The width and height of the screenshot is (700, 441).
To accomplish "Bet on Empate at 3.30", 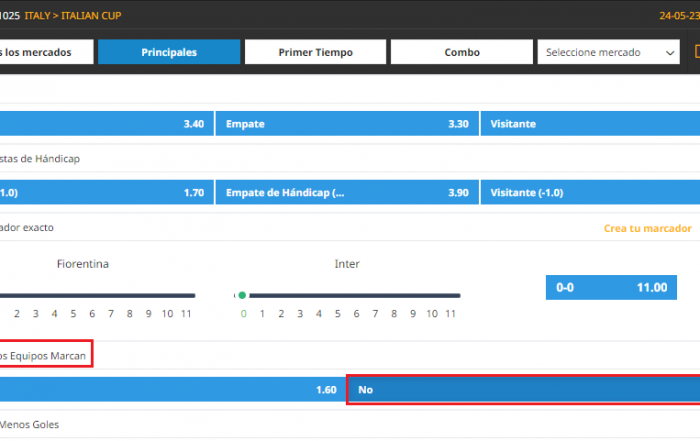I will click(x=345, y=124).
